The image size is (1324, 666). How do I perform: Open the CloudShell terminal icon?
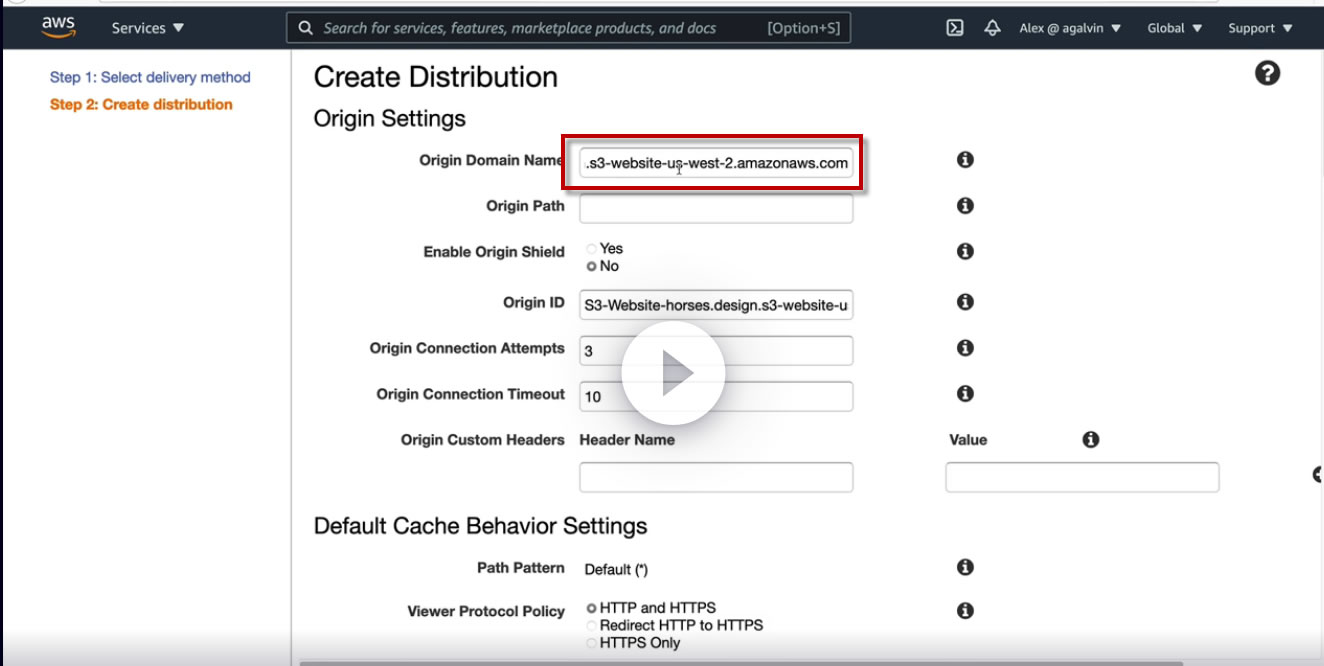(x=955, y=28)
